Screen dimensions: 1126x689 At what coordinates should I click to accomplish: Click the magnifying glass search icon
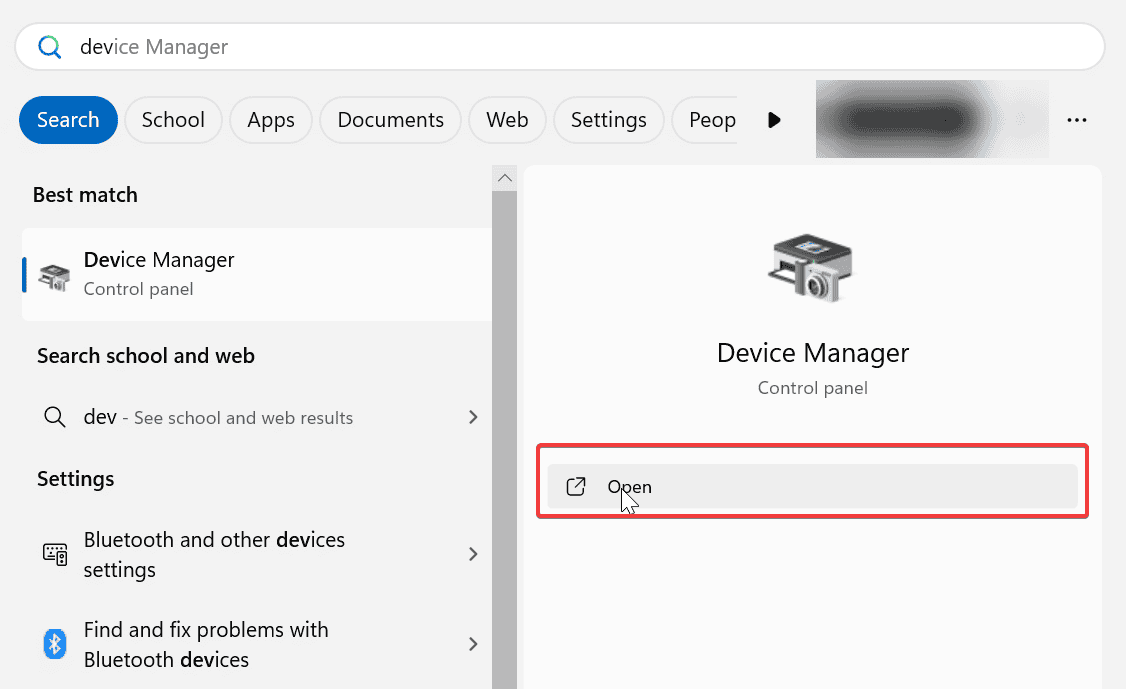[50, 46]
